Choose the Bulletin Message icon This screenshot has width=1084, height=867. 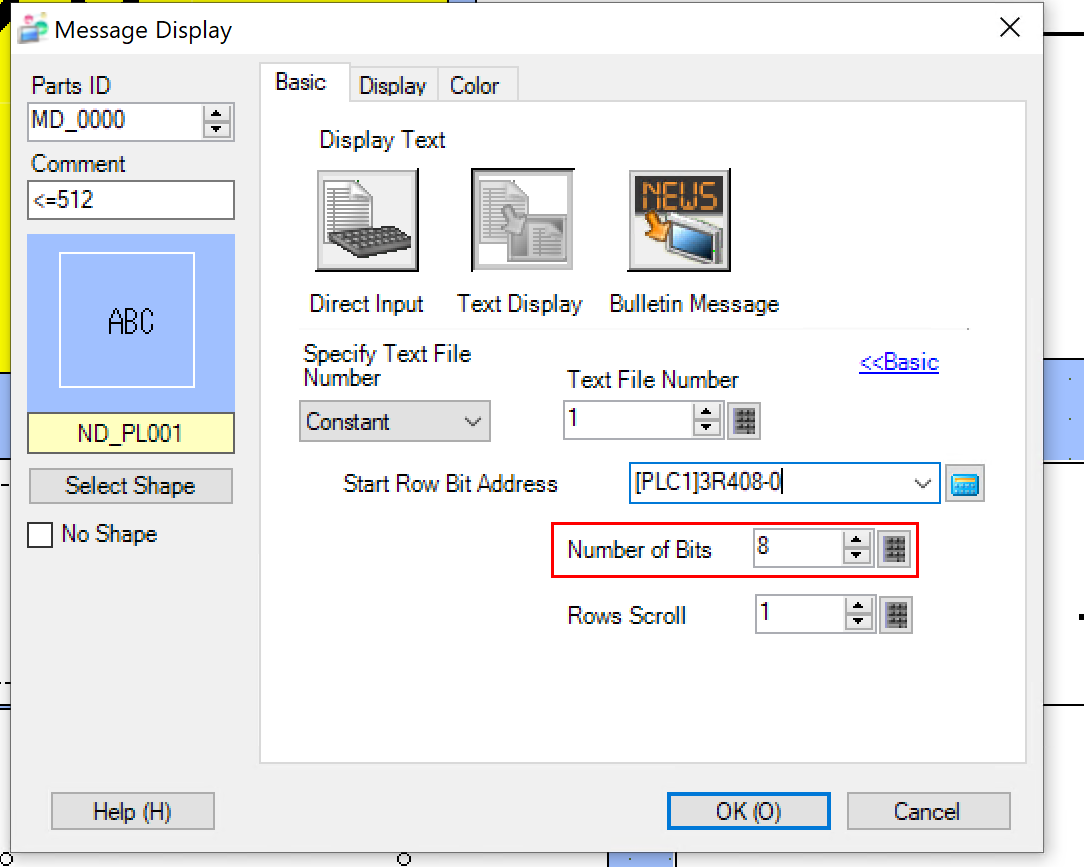click(x=679, y=220)
